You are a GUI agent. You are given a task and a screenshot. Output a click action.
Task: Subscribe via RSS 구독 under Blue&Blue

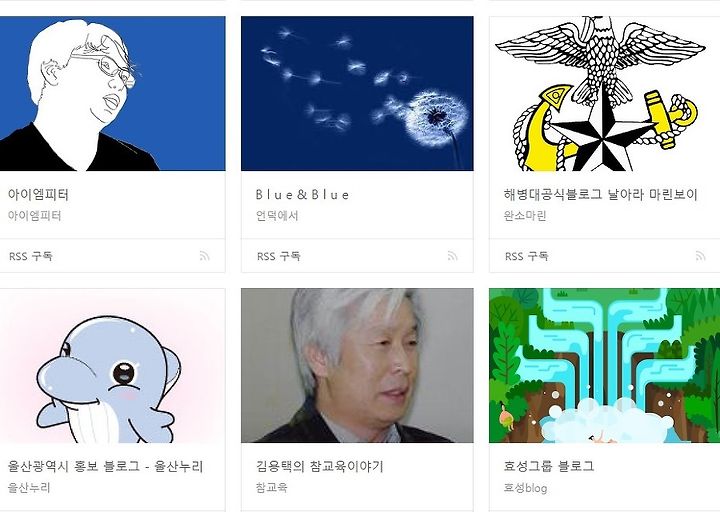pyautogui.click(x=279, y=256)
